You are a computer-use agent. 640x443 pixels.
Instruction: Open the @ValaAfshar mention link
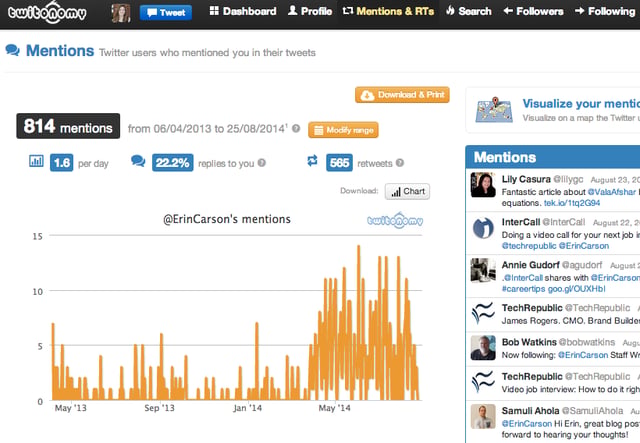611,192
